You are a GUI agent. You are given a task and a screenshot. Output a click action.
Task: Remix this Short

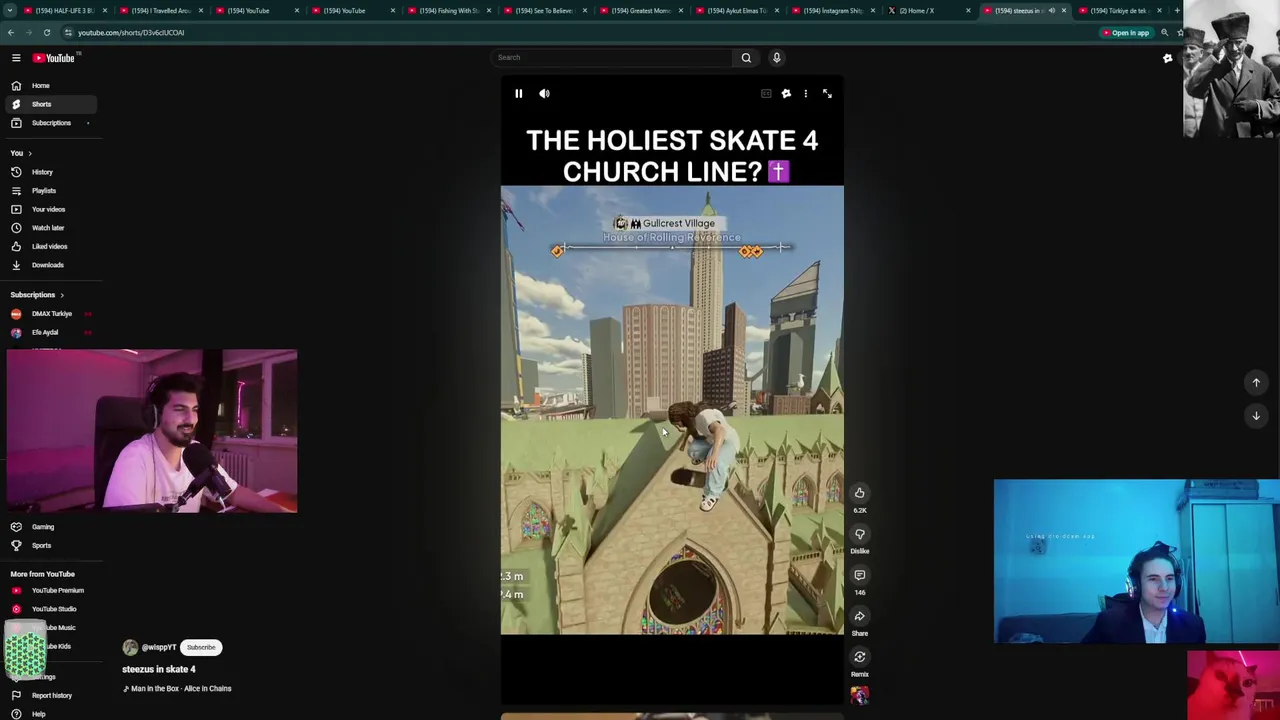(859, 657)
